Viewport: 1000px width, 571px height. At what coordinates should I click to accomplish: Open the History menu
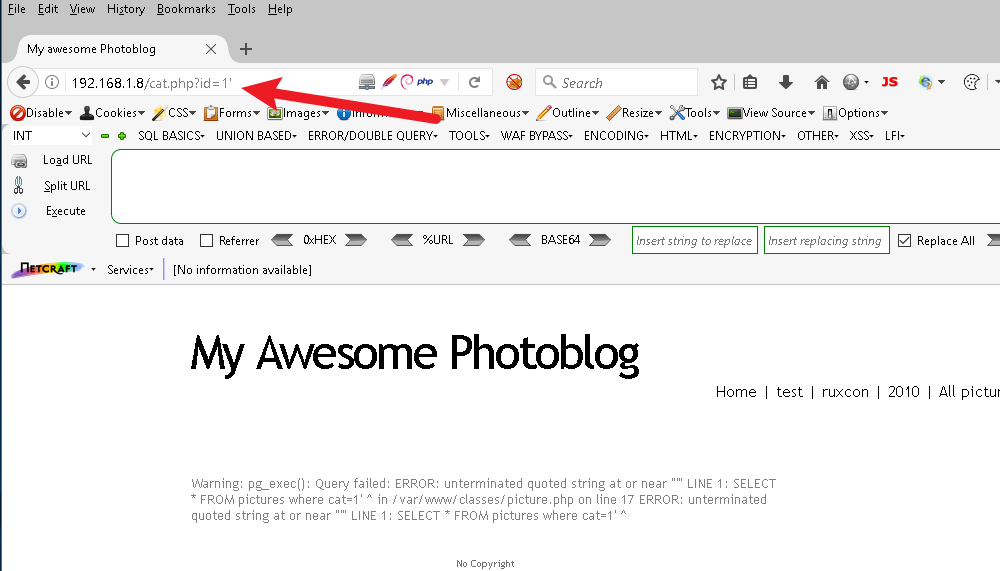125,9
